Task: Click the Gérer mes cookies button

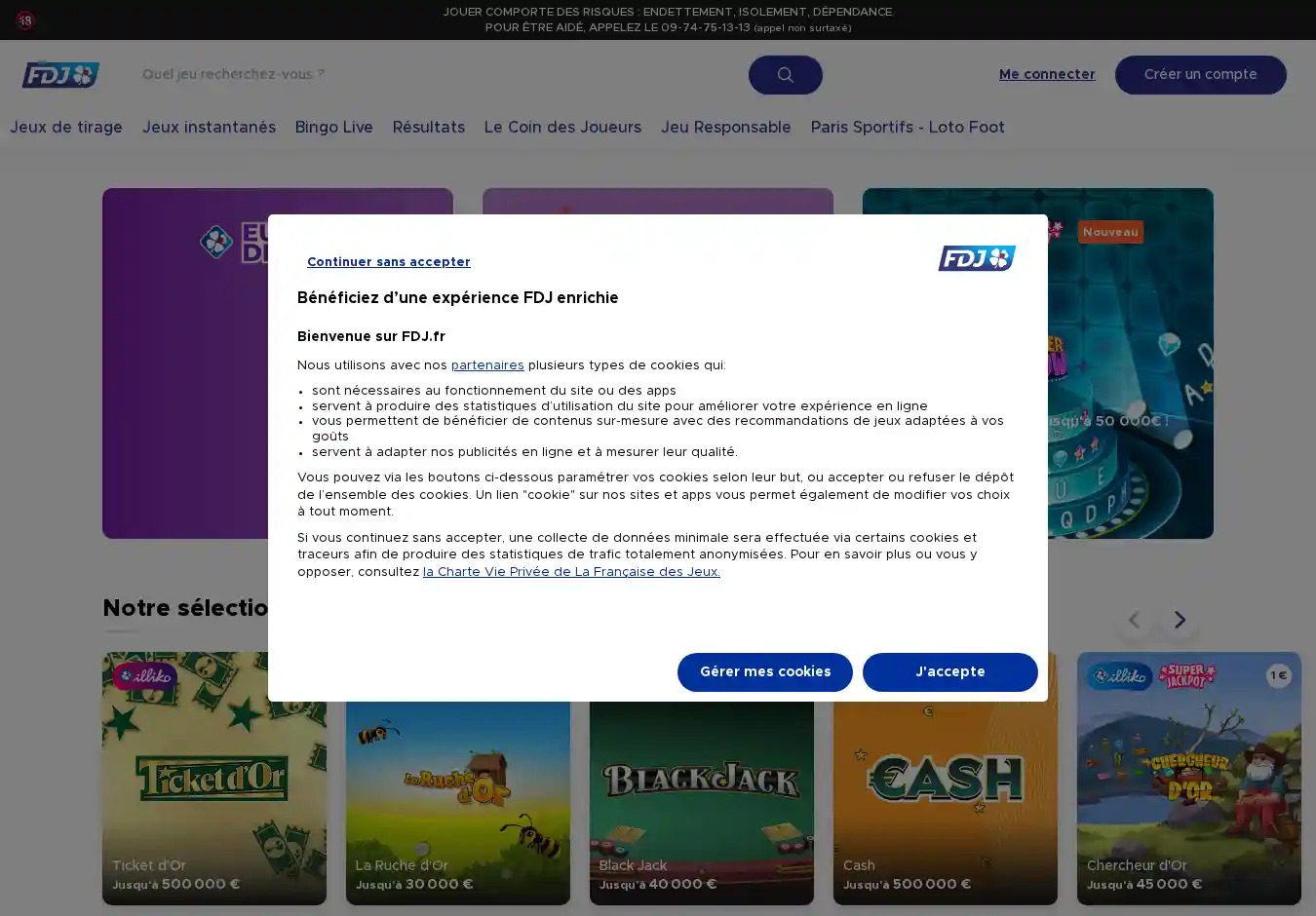Action: click(764, 672)
